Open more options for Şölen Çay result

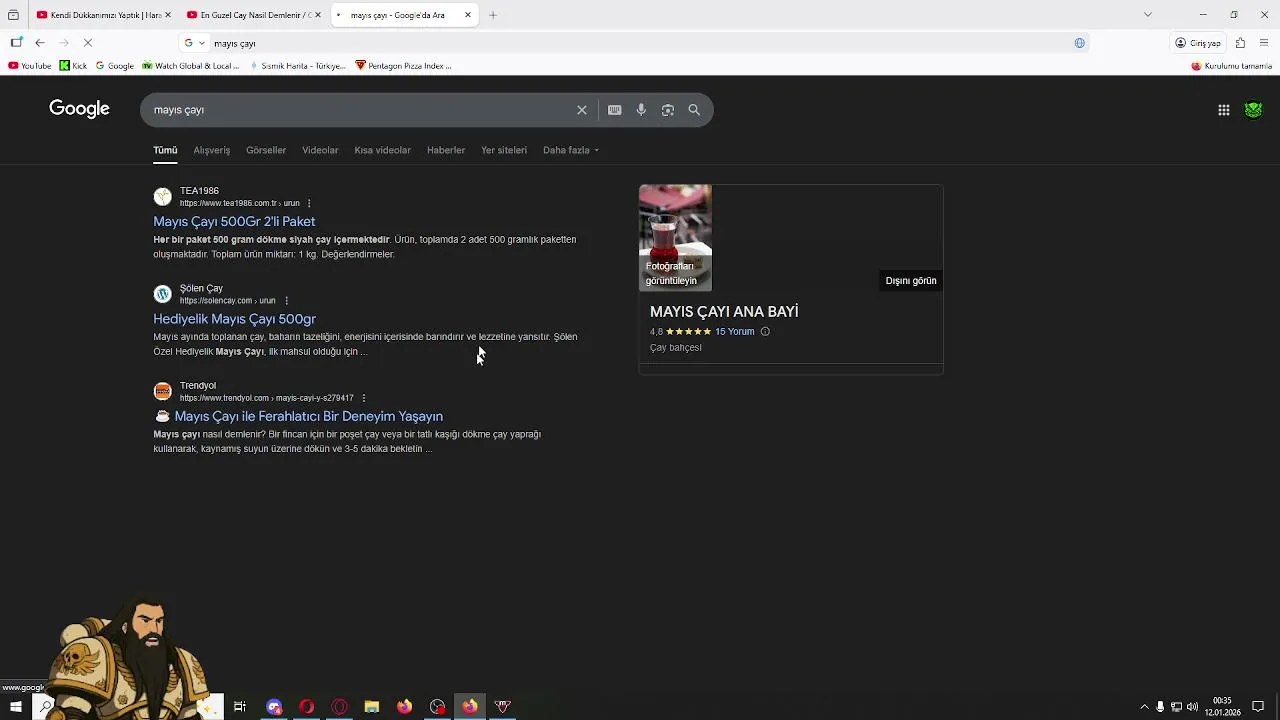click(x=286, y=301)
